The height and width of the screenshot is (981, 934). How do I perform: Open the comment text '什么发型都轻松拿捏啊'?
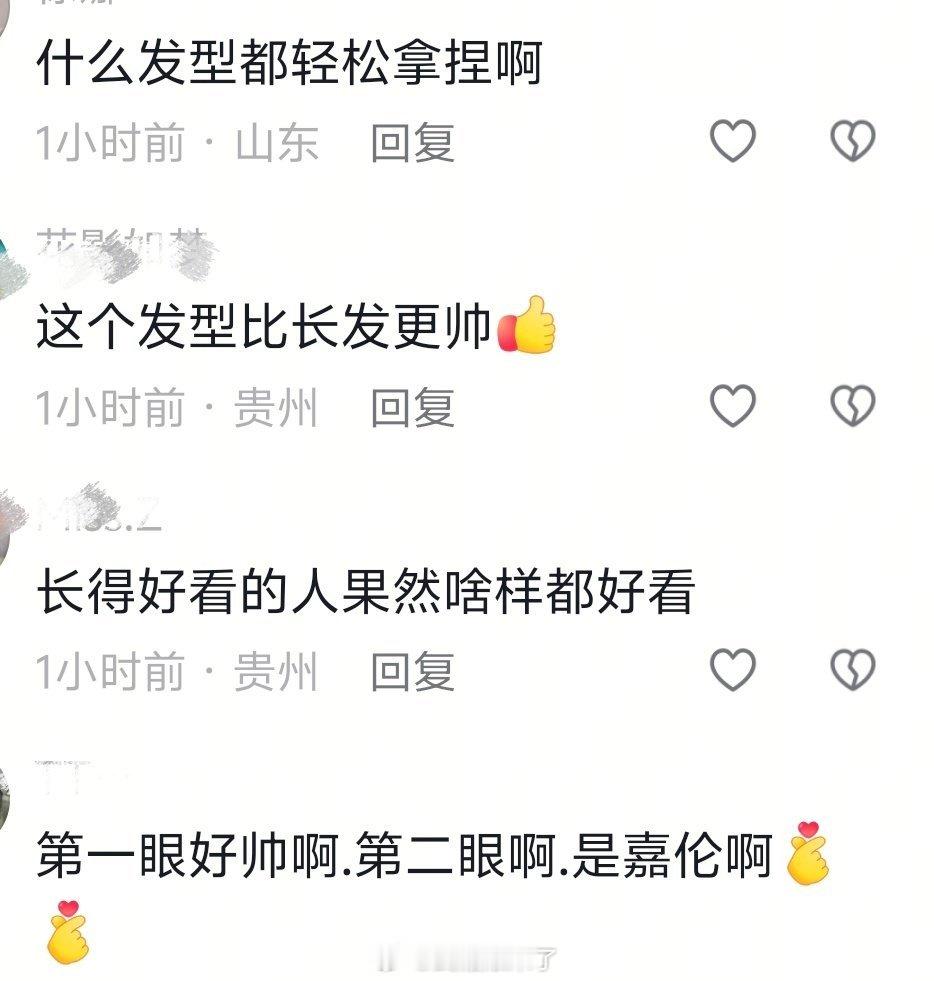pos(289,63)
